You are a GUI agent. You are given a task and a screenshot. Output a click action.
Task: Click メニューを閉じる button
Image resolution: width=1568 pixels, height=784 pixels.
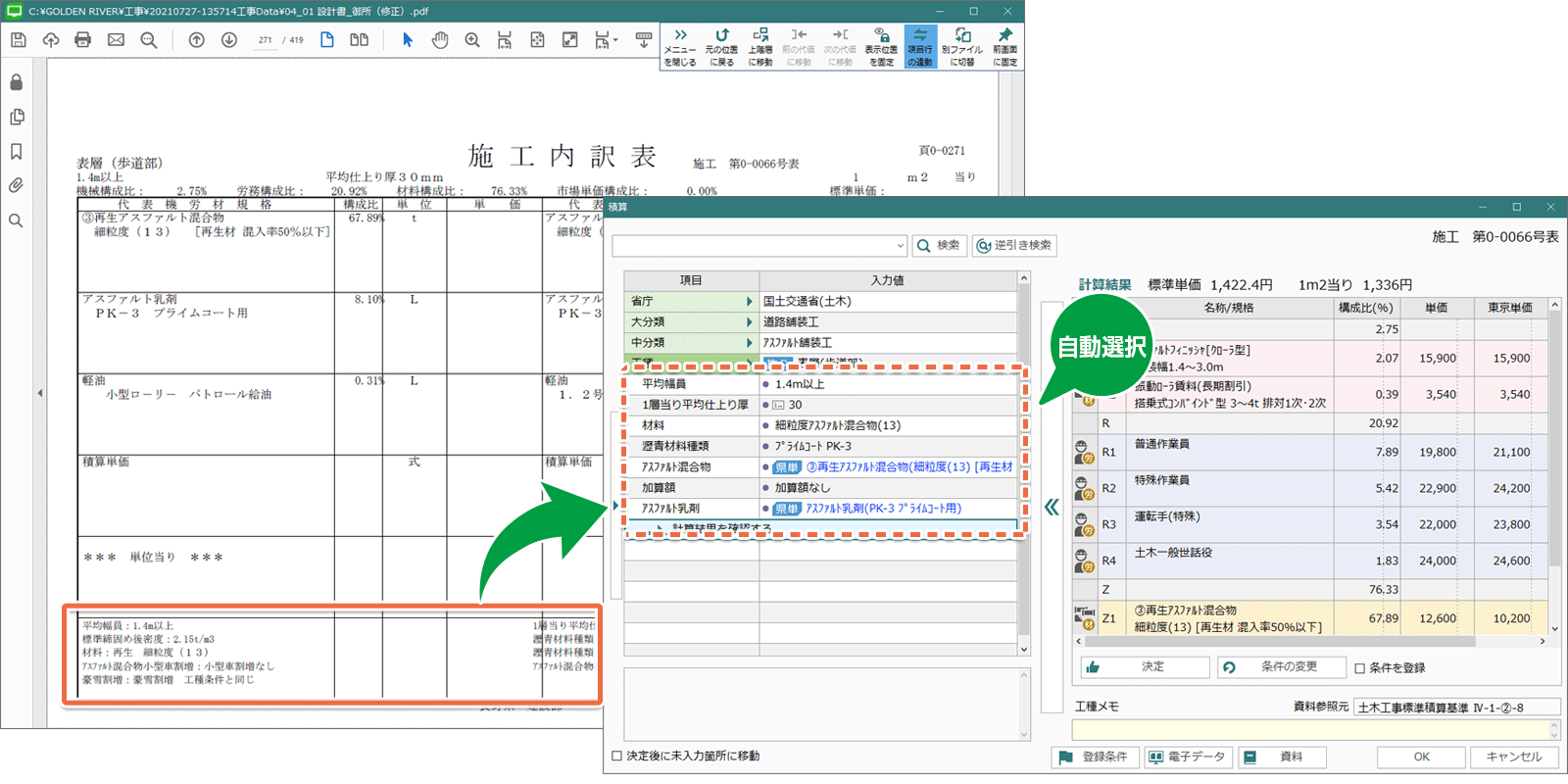click(680, 47)
